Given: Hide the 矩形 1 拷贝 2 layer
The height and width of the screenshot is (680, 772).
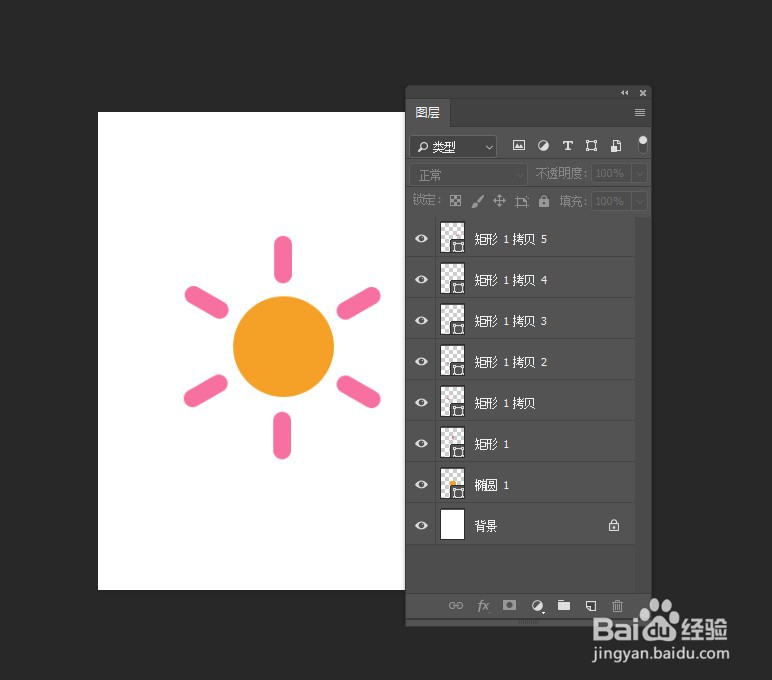Looking at the screenshot, I should click(x=421, y=361).
